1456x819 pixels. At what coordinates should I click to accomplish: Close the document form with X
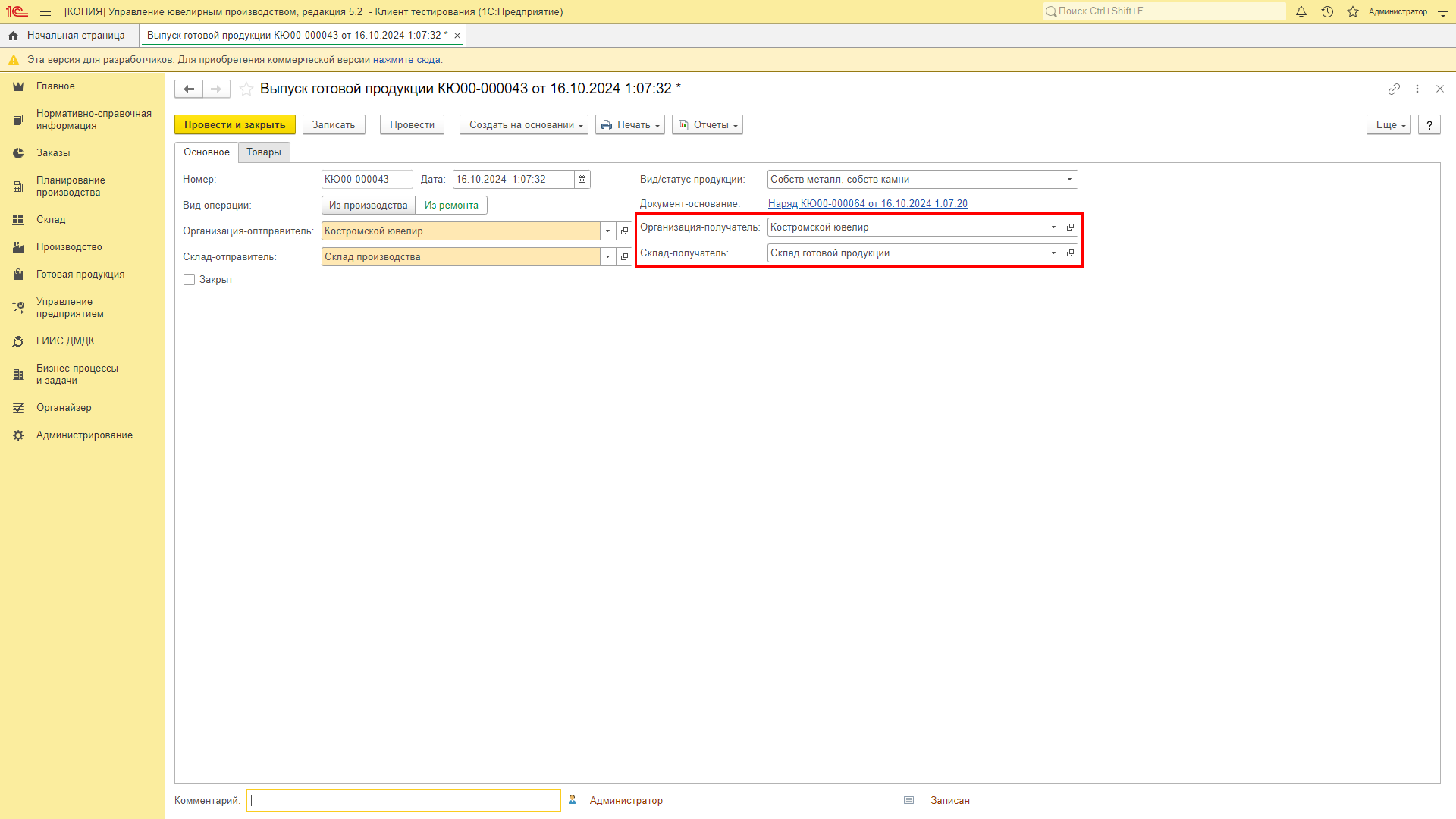pos(1440,89)
